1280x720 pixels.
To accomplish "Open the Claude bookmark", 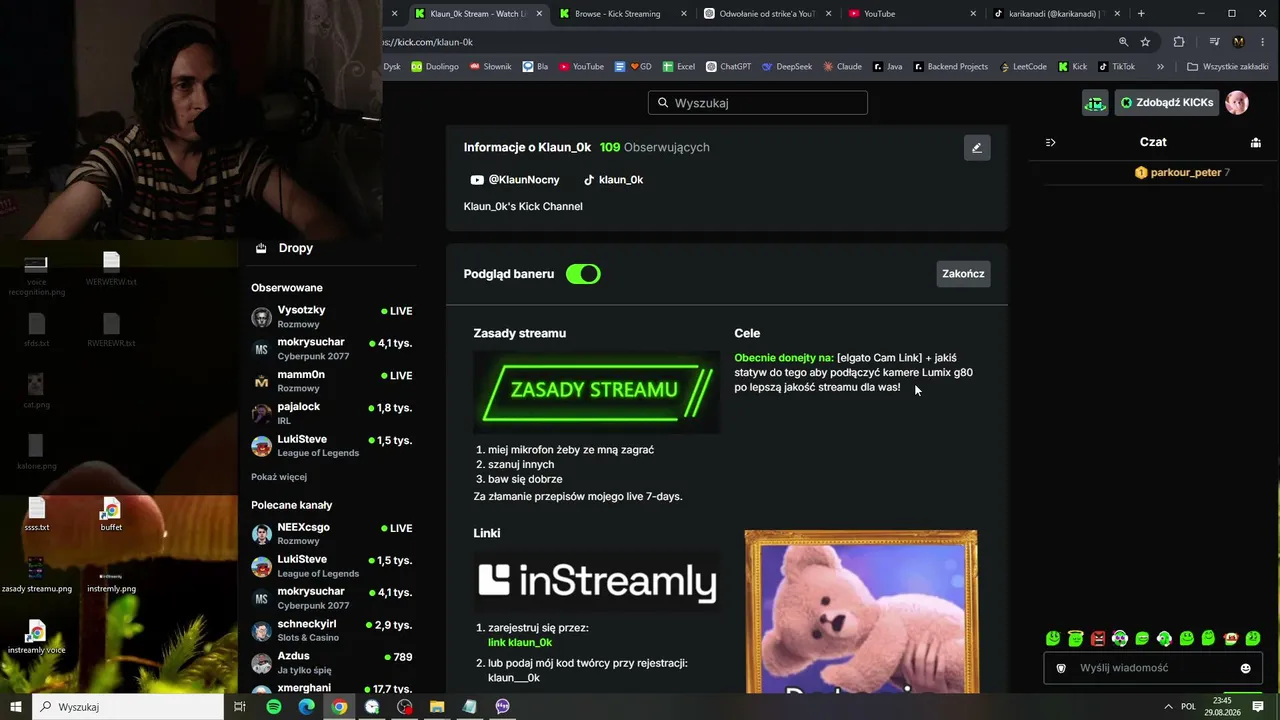I will click(x=842, y=67).
